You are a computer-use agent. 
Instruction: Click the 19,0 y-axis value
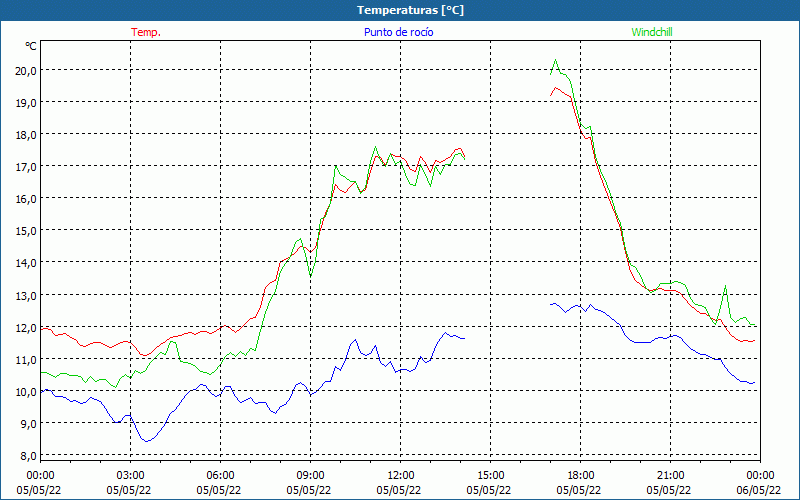26,103
